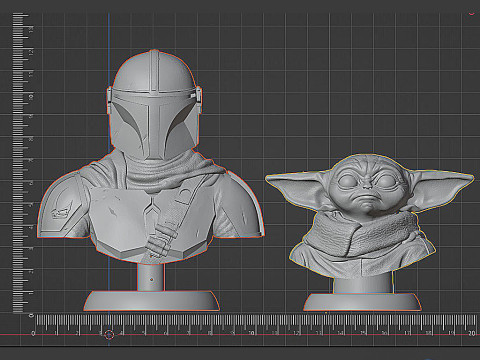
Task: Click the "20" mark on horizontal ruler
Action: [471, 333]
